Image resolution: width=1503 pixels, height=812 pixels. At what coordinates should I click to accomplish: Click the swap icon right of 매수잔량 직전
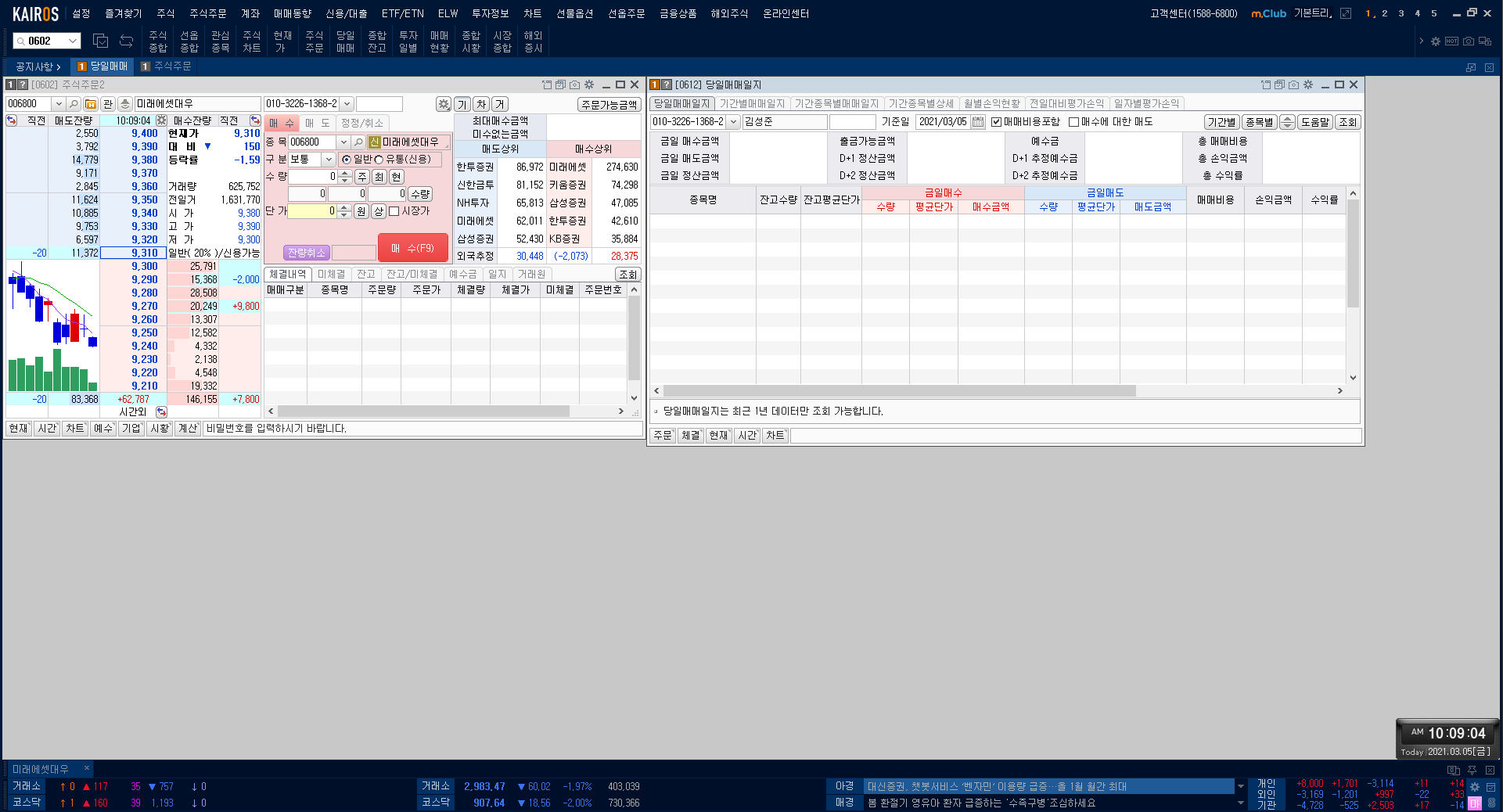255,120
